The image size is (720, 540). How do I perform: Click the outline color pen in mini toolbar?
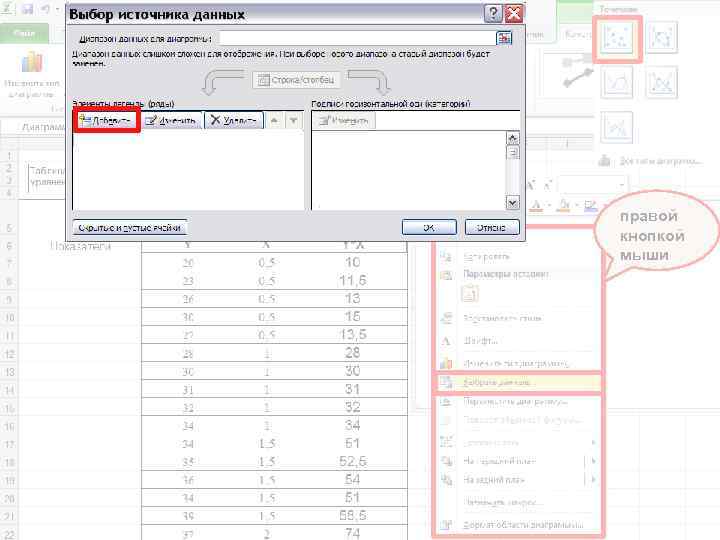point(591,206)
